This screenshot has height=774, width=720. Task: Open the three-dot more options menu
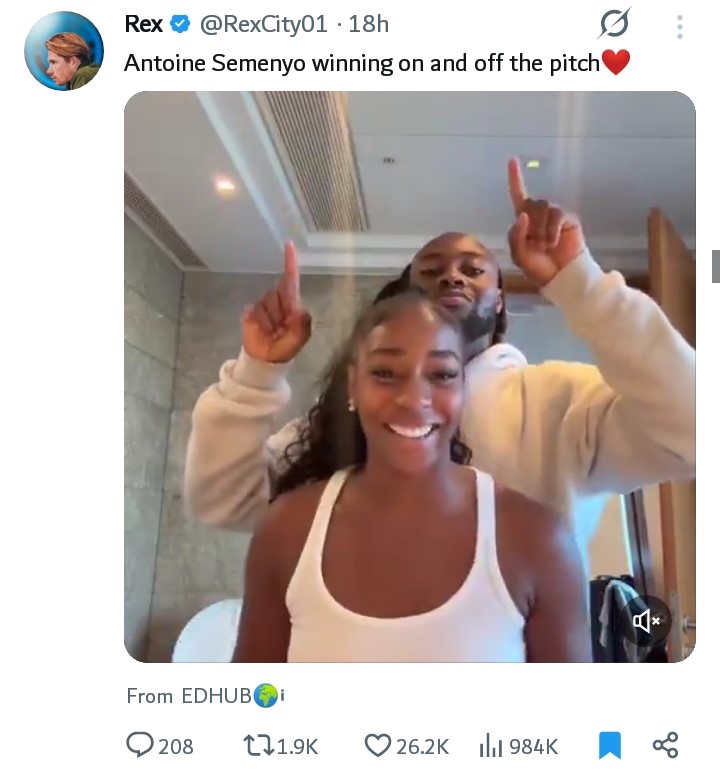[x=680, y=26]
